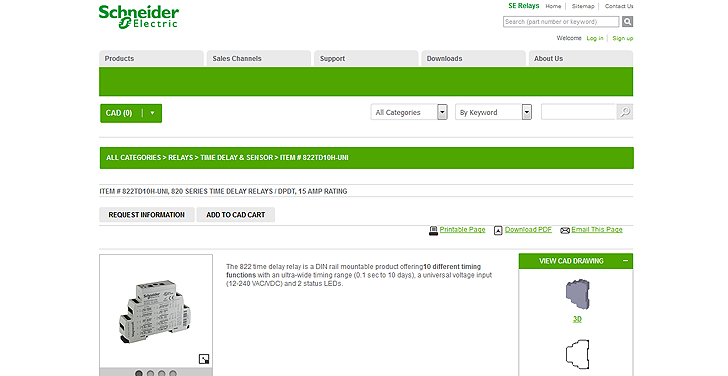Click the envelope icon beside Email This Page

(565, 230)
